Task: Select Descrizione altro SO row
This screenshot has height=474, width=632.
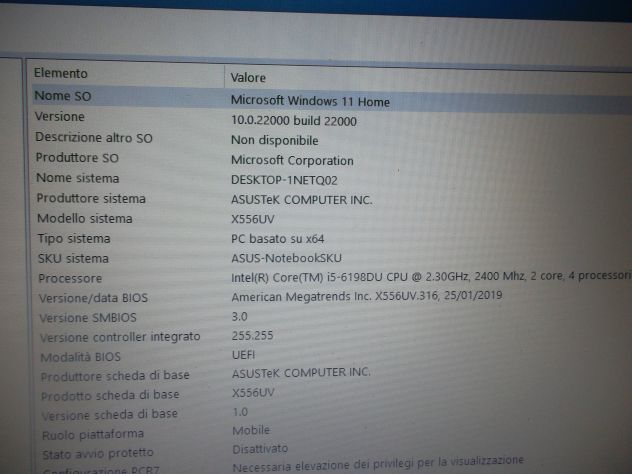Action: pyautogui.click(x=94, y=137)
